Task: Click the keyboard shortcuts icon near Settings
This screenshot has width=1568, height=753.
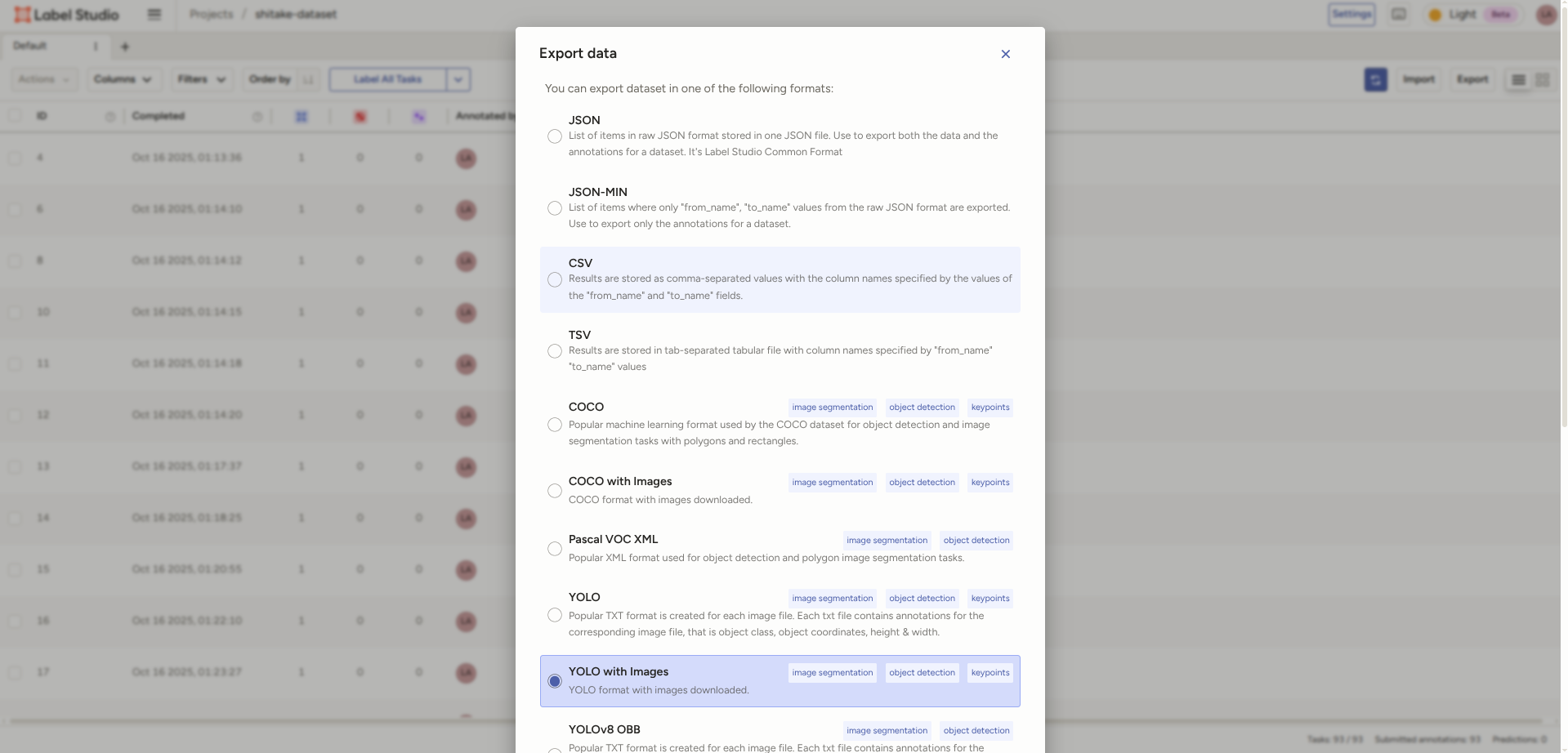Action: coord(1398,14)
